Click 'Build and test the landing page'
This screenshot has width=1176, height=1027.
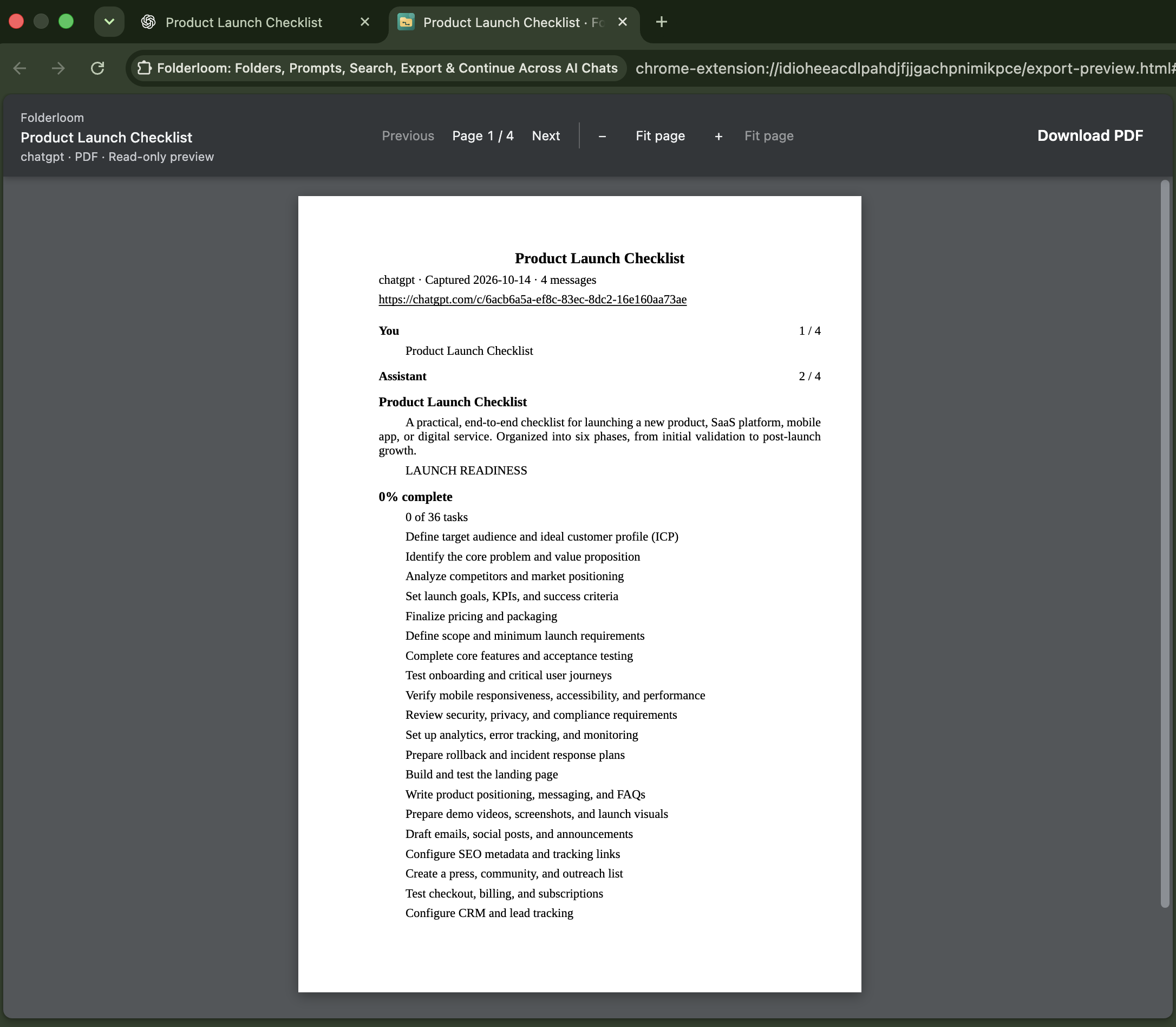482,774
